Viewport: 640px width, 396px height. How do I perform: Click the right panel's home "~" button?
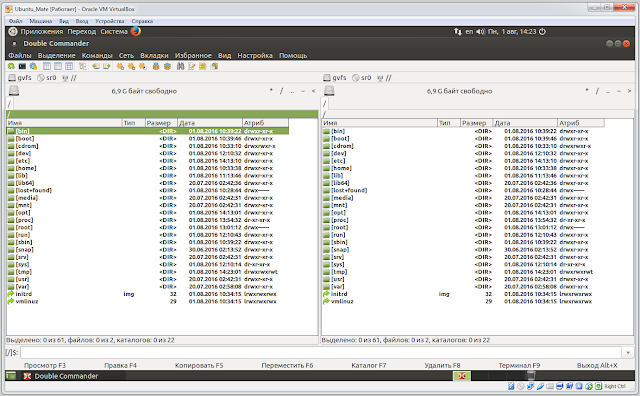point(618,91)
